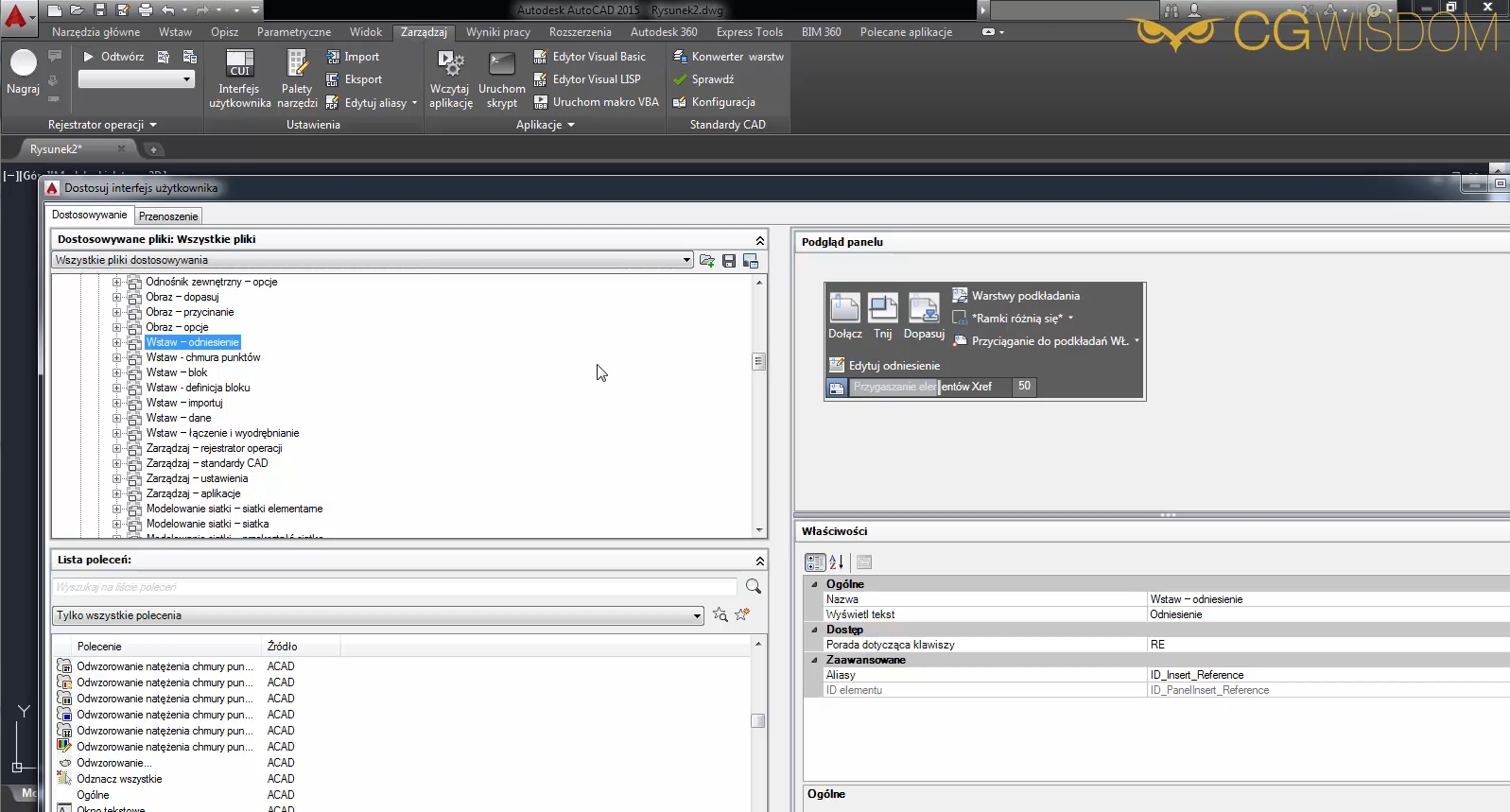The width and height of the screenshot is (1510, 812).
Task: Open the Tylko wszystkie polecenia filter dropdown
Action: pos(697,616)
